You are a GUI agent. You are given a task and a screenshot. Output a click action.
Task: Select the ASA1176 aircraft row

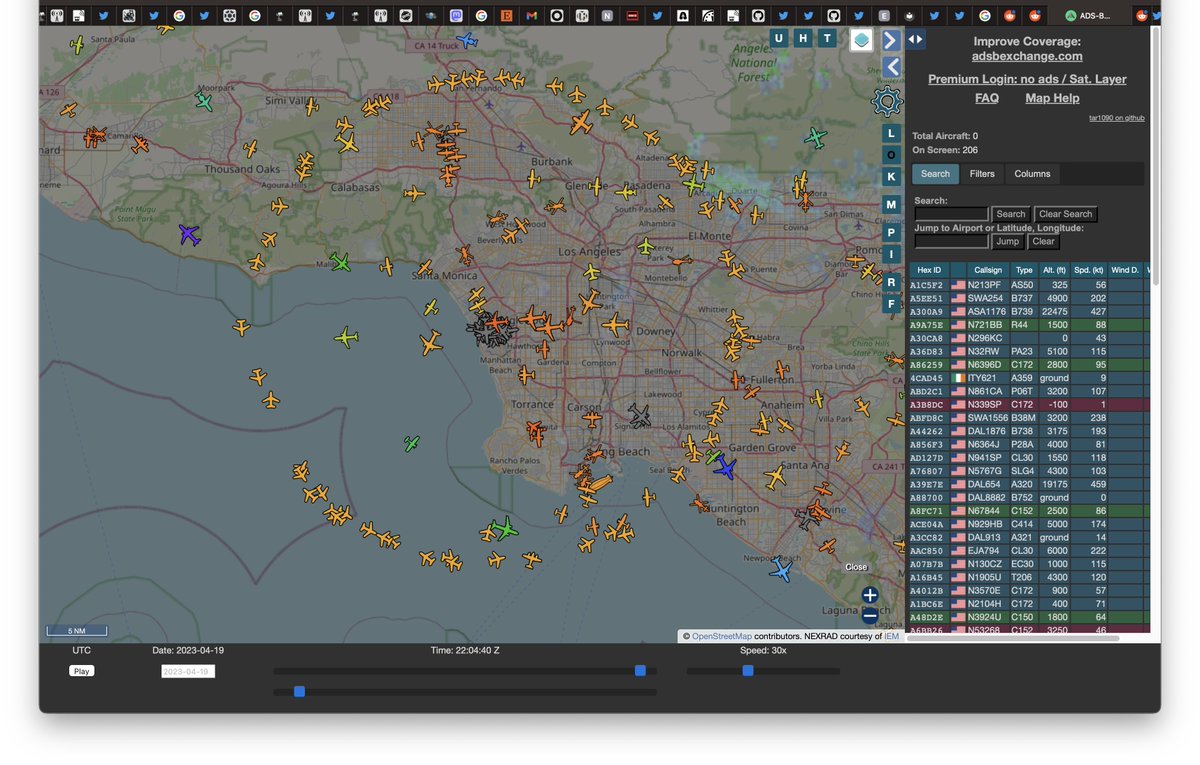(1029, 311)
